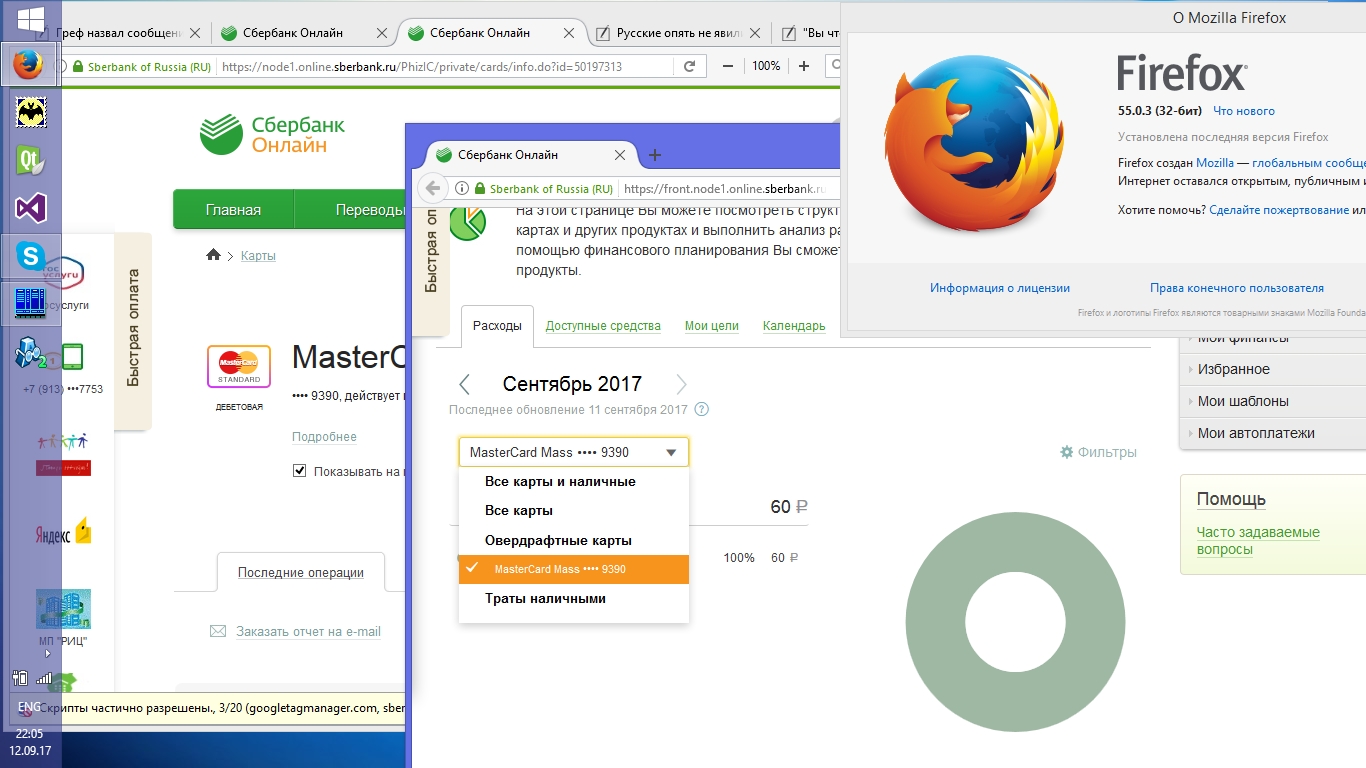The width and height of the screenshot is (1366, 768).
Task: Open the Главная menu item
Action: [x=233, y=209]
